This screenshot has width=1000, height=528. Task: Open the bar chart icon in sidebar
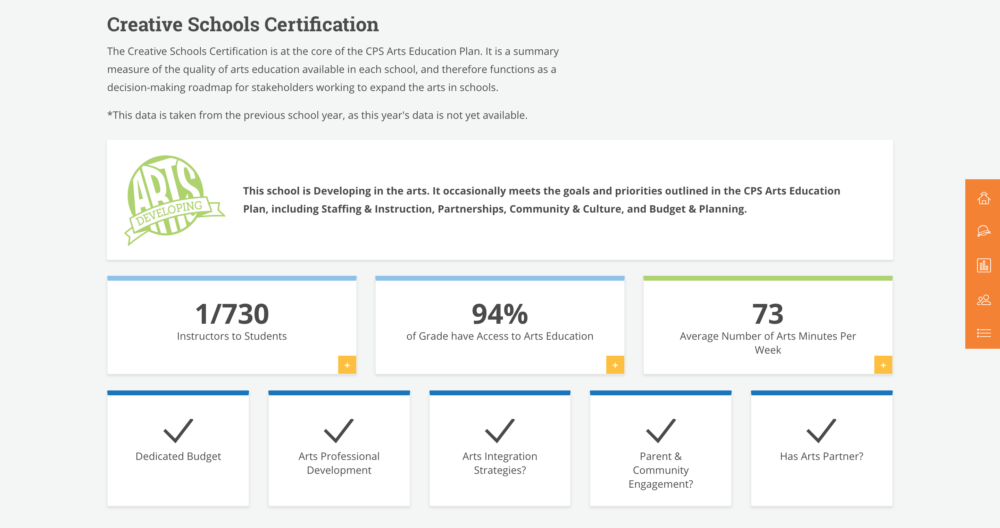tap(983, 265)
